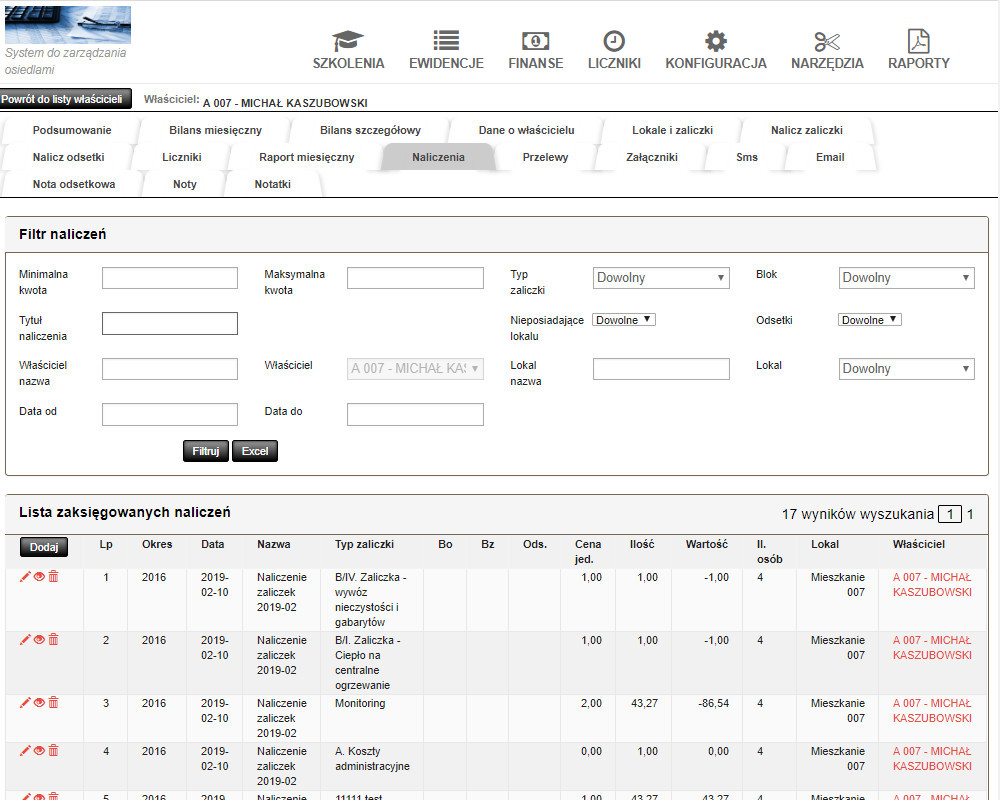
Task: Click the Excel export button
Action: coord(255,451)
